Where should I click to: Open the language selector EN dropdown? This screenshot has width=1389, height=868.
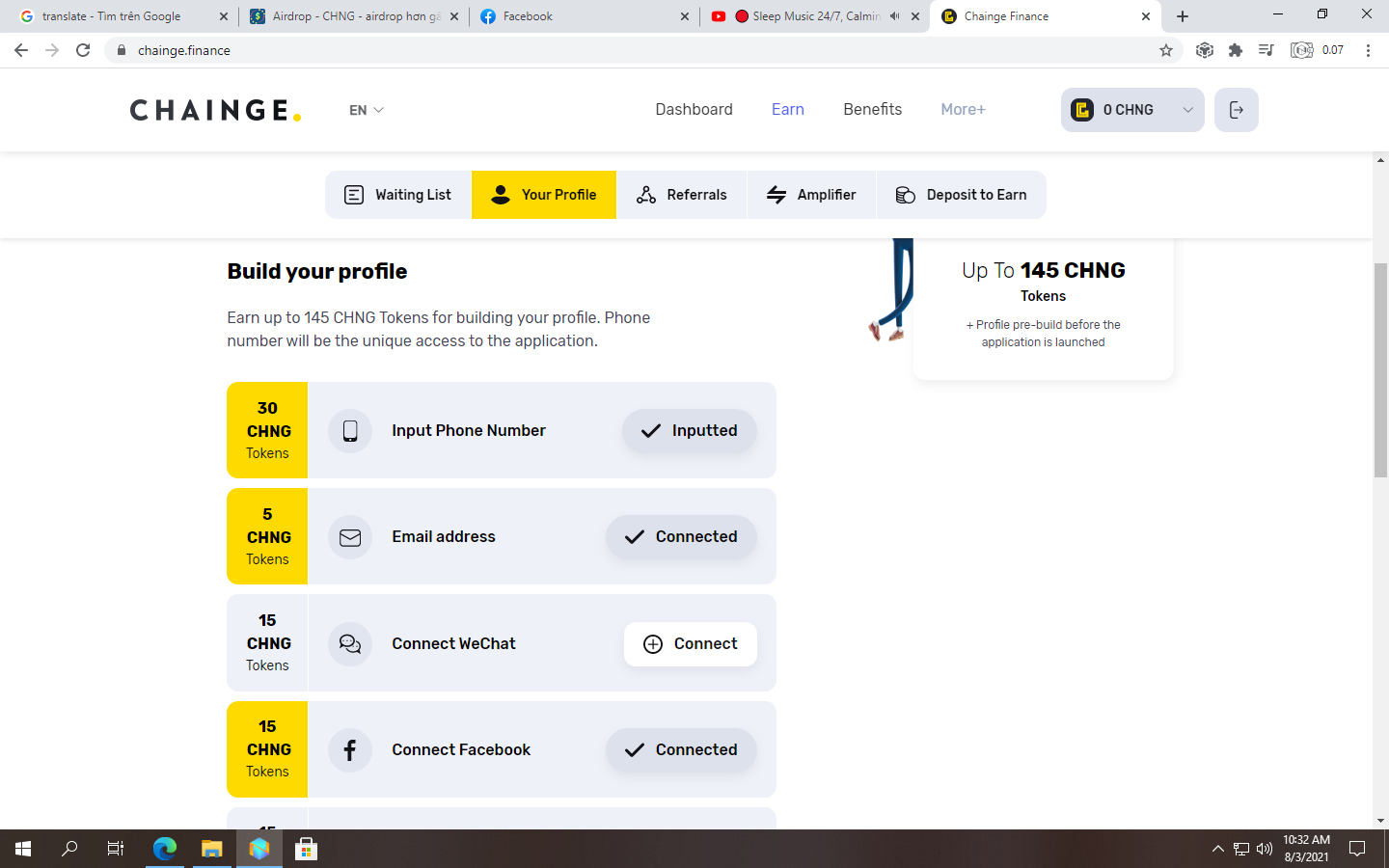pos(367,110)
